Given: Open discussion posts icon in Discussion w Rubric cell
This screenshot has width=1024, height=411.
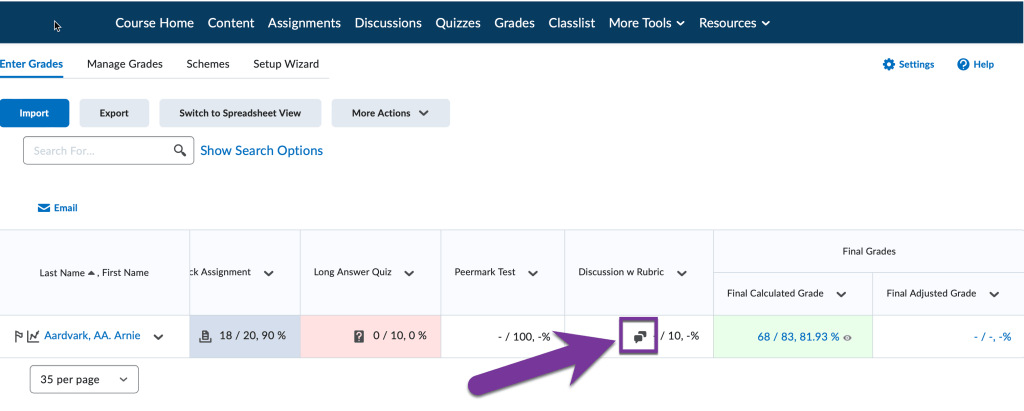Looking at the screenshot, I should click(x=640, y=337).
